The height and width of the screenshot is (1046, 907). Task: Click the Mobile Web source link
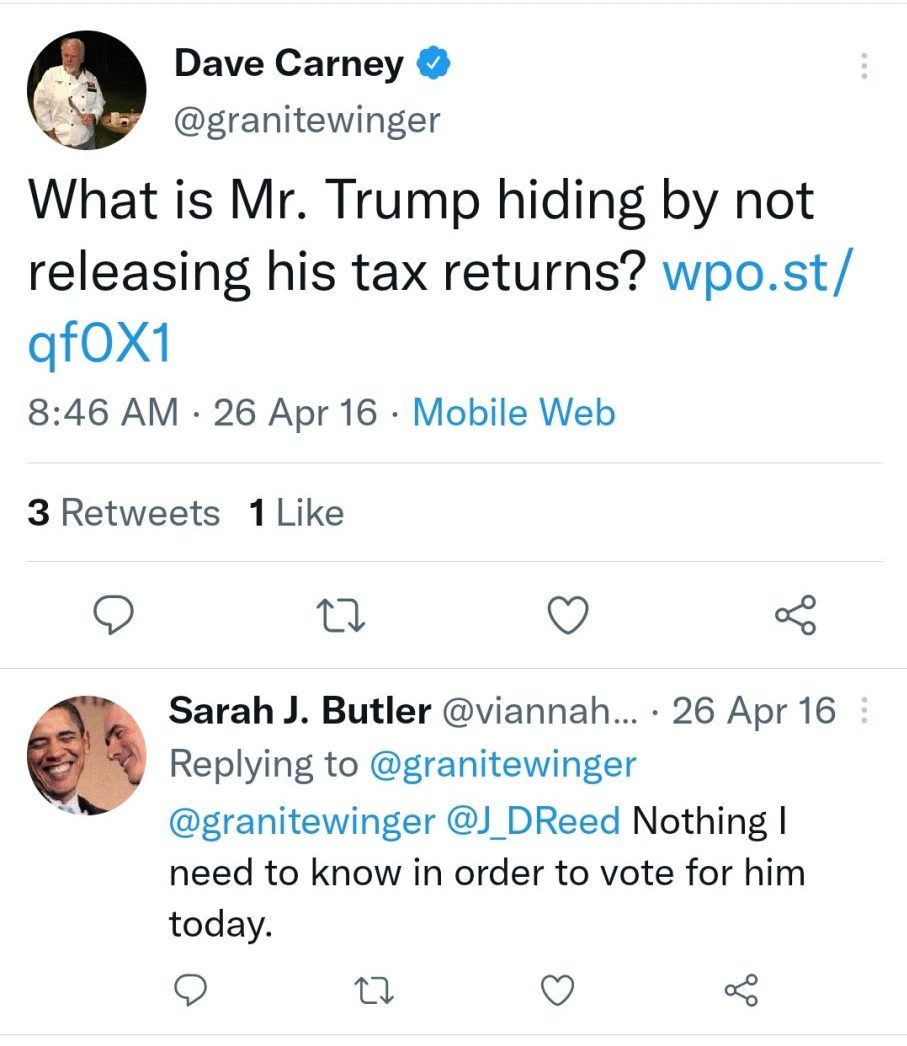click(x=514, y=412)
